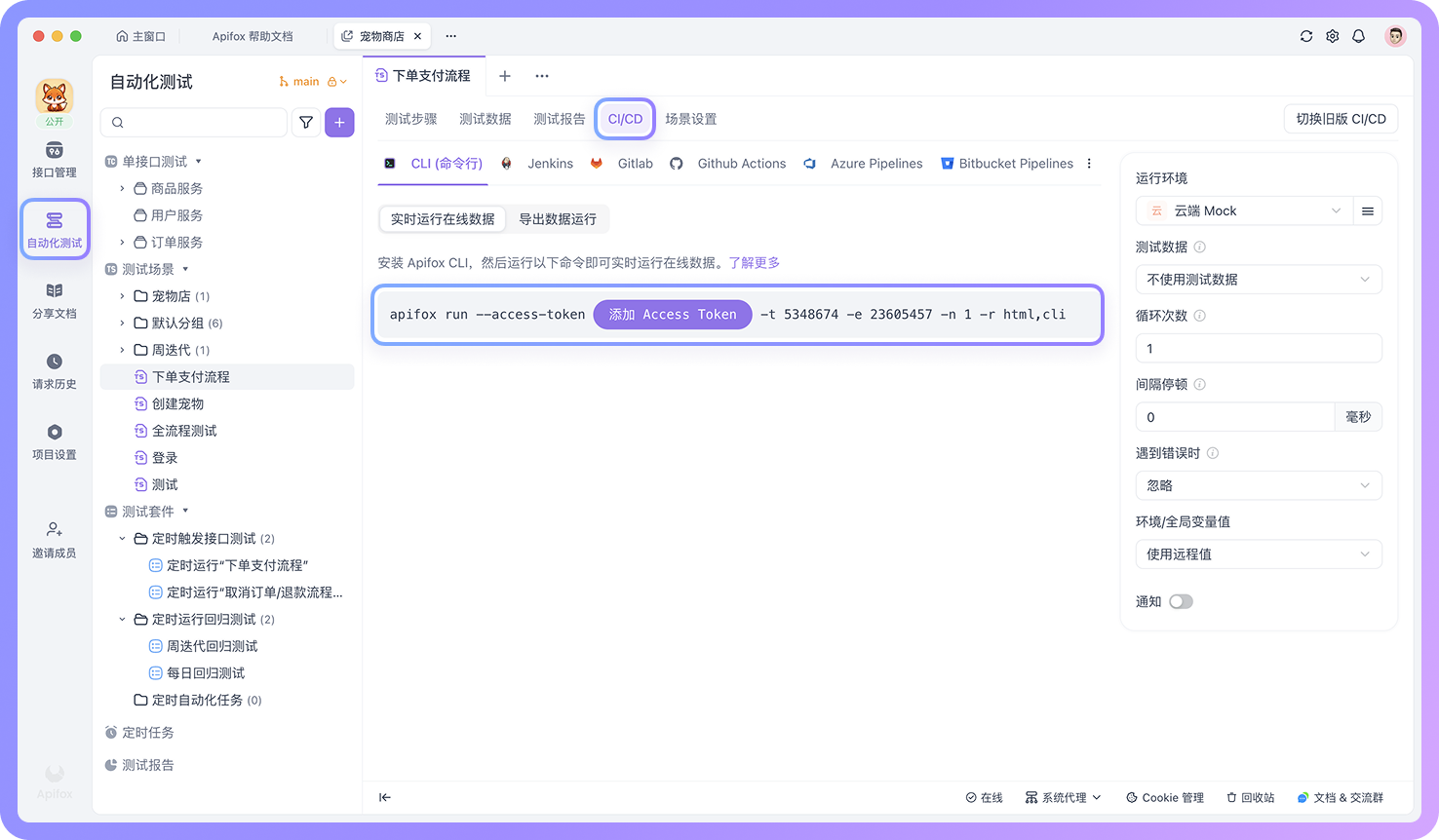
Task: Open the filter icon beside the search box
Action: coord(306,122)
